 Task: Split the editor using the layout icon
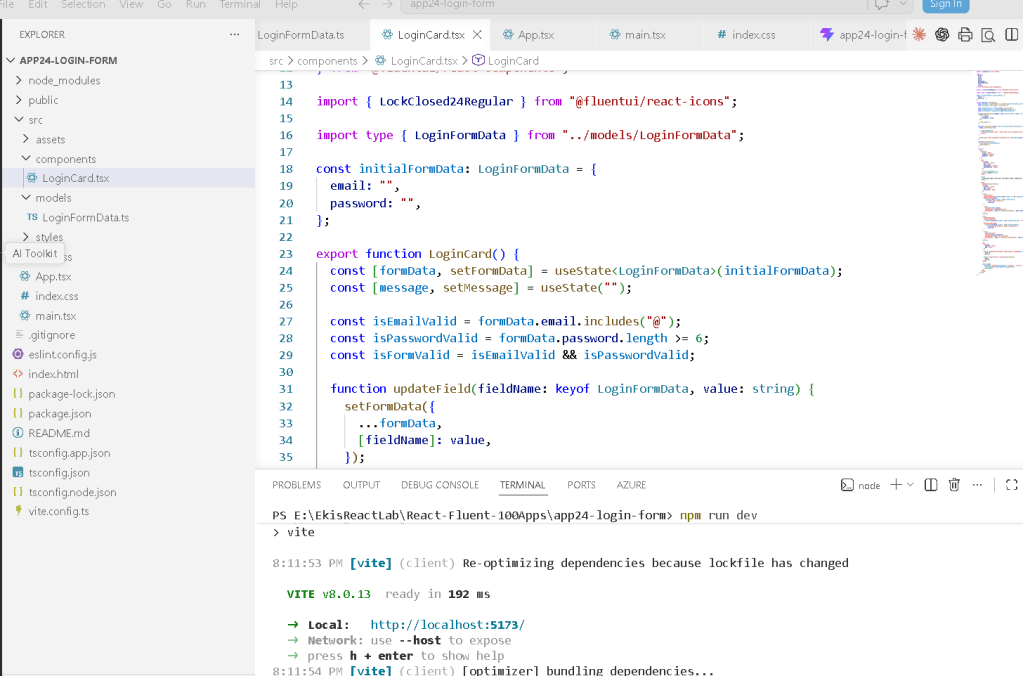pyautogui.click(x=1011, y=35)
